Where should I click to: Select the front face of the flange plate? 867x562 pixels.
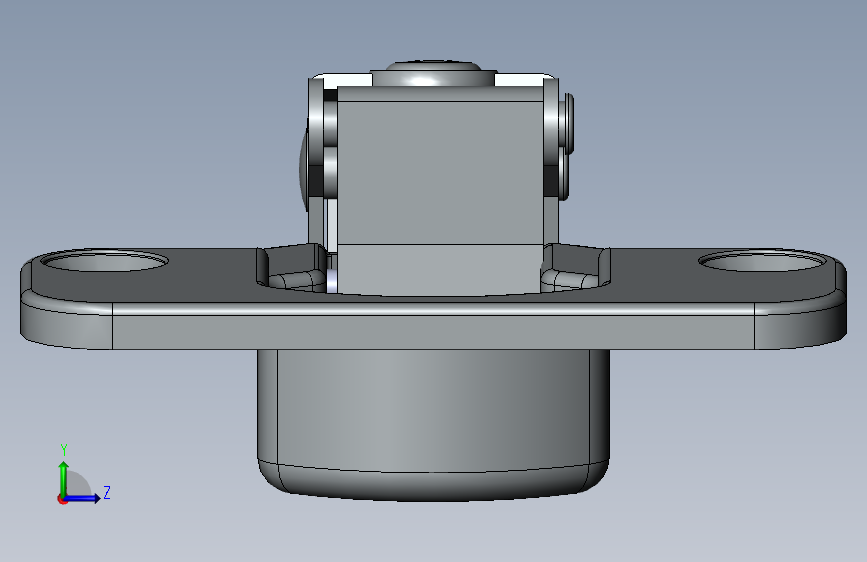pyautogui.click(x=434, y=332)
